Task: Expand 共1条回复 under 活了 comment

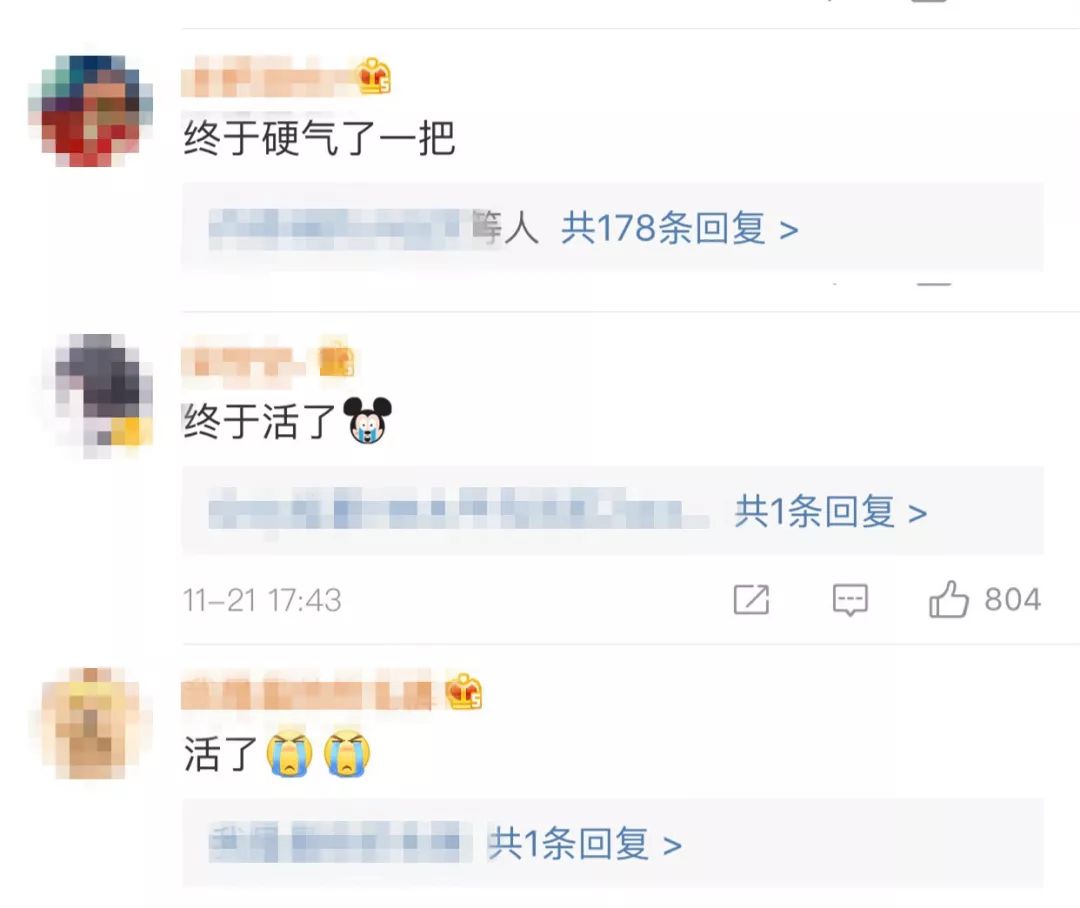Action: 585,844
